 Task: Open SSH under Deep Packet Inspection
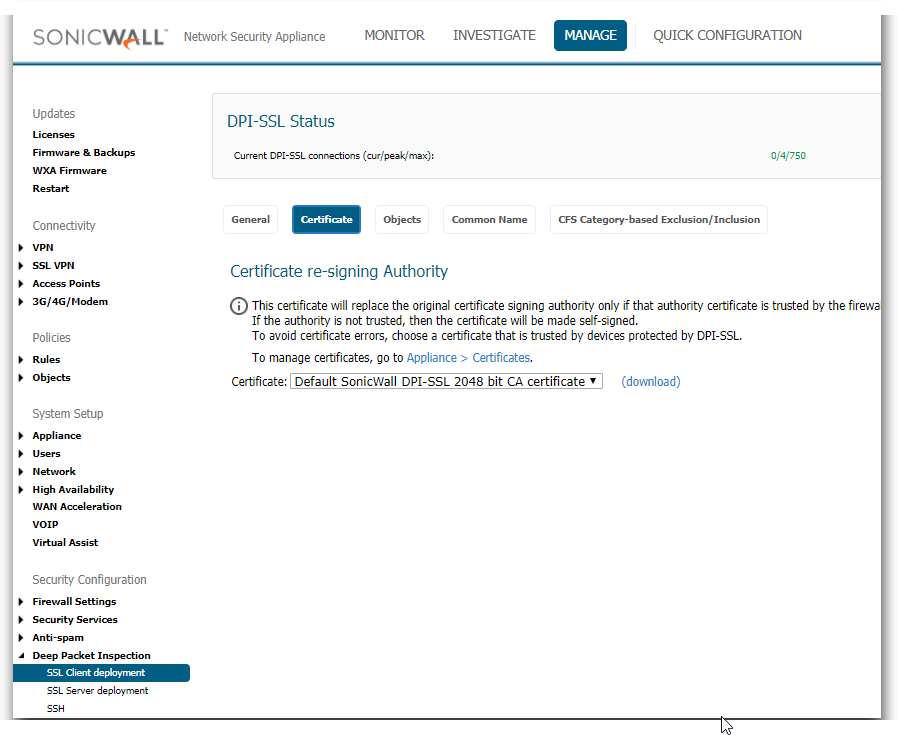pos(56,709)
